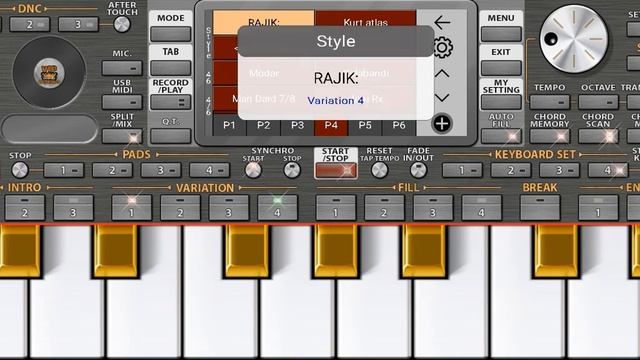This screenshot has width=640, height=360.
Task: Tap the back arrow in the display
Action: (x=442, y=22)
